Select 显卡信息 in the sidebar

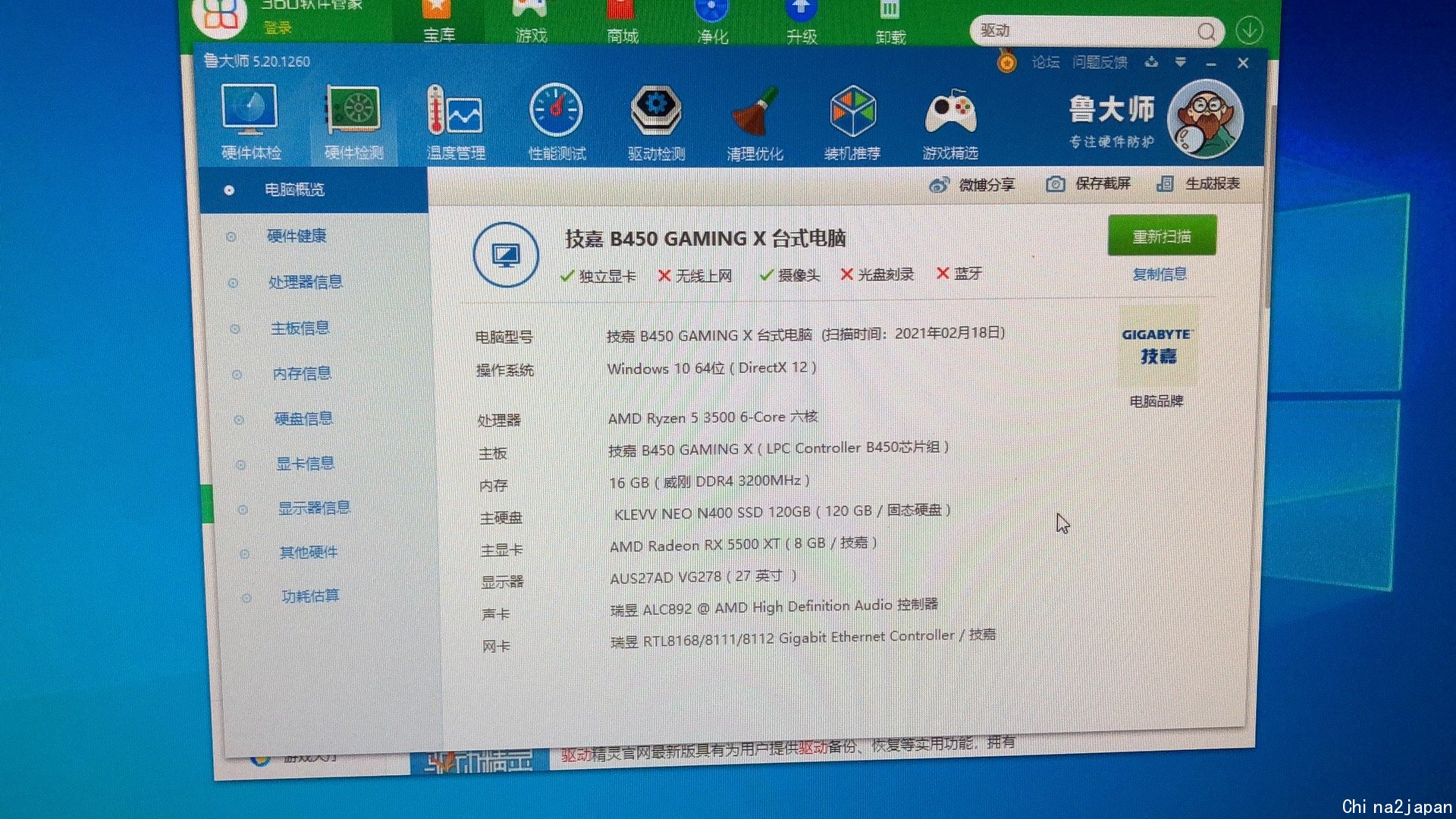click(306, 463)
